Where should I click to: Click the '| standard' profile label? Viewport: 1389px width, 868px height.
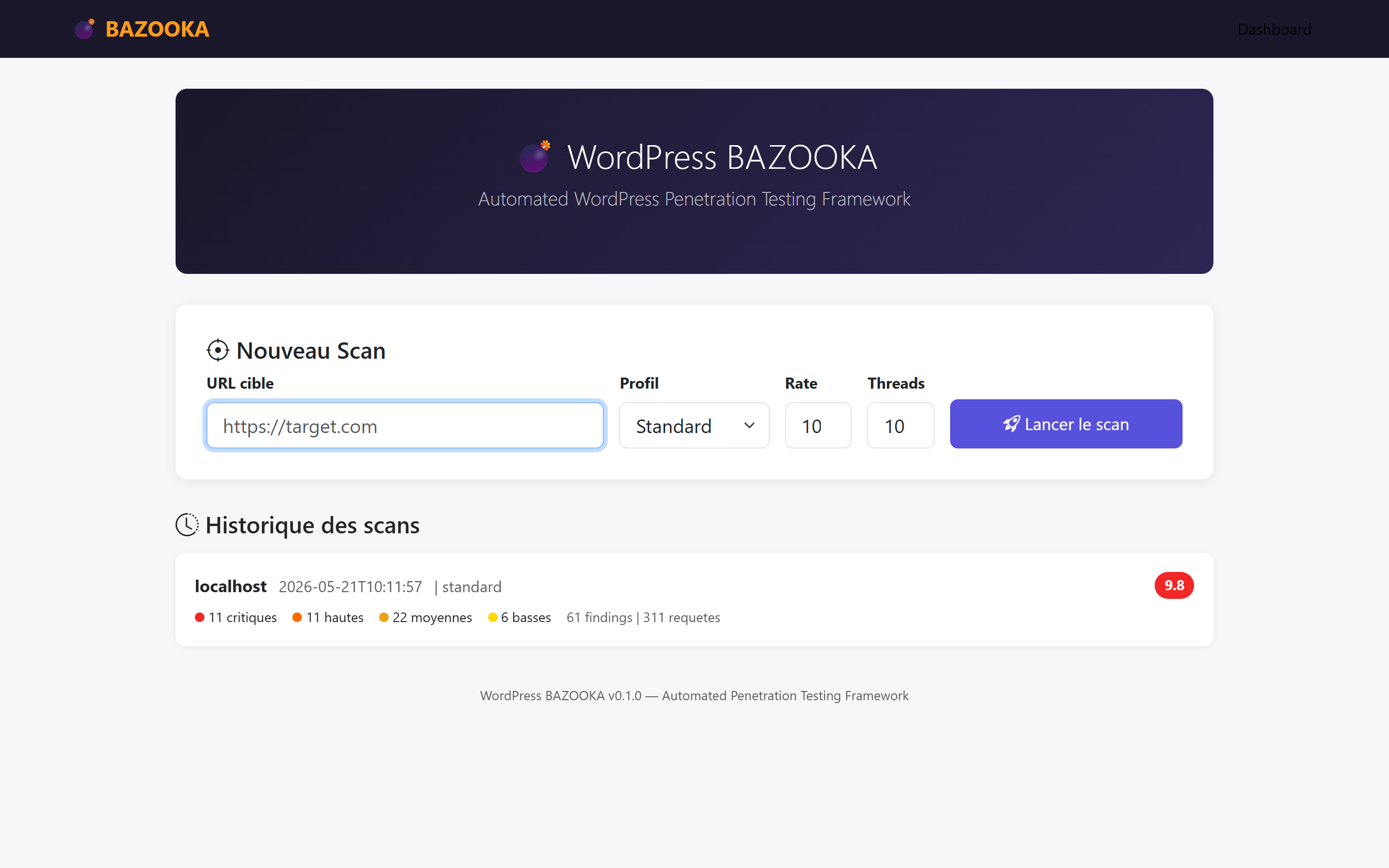tap(468, 587)
